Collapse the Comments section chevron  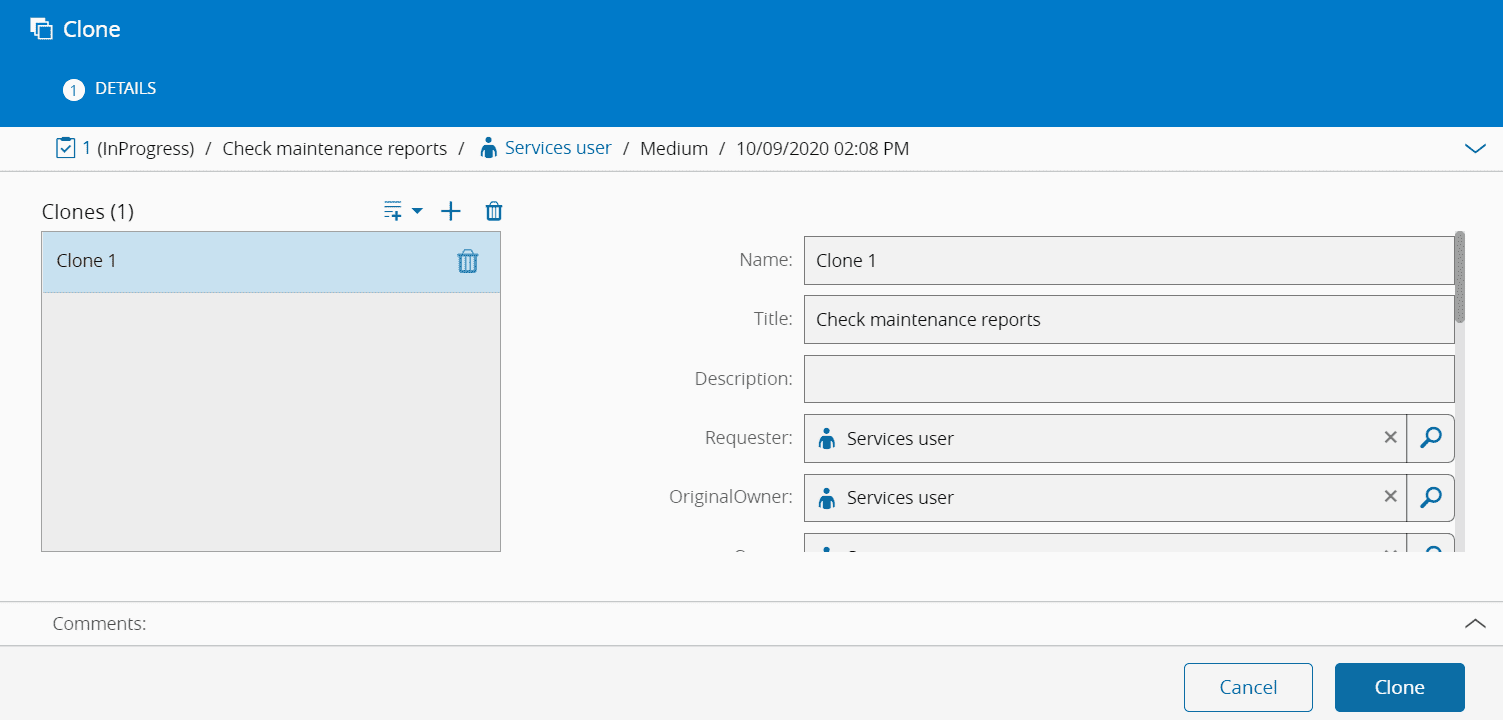(x=1475, y=623)
